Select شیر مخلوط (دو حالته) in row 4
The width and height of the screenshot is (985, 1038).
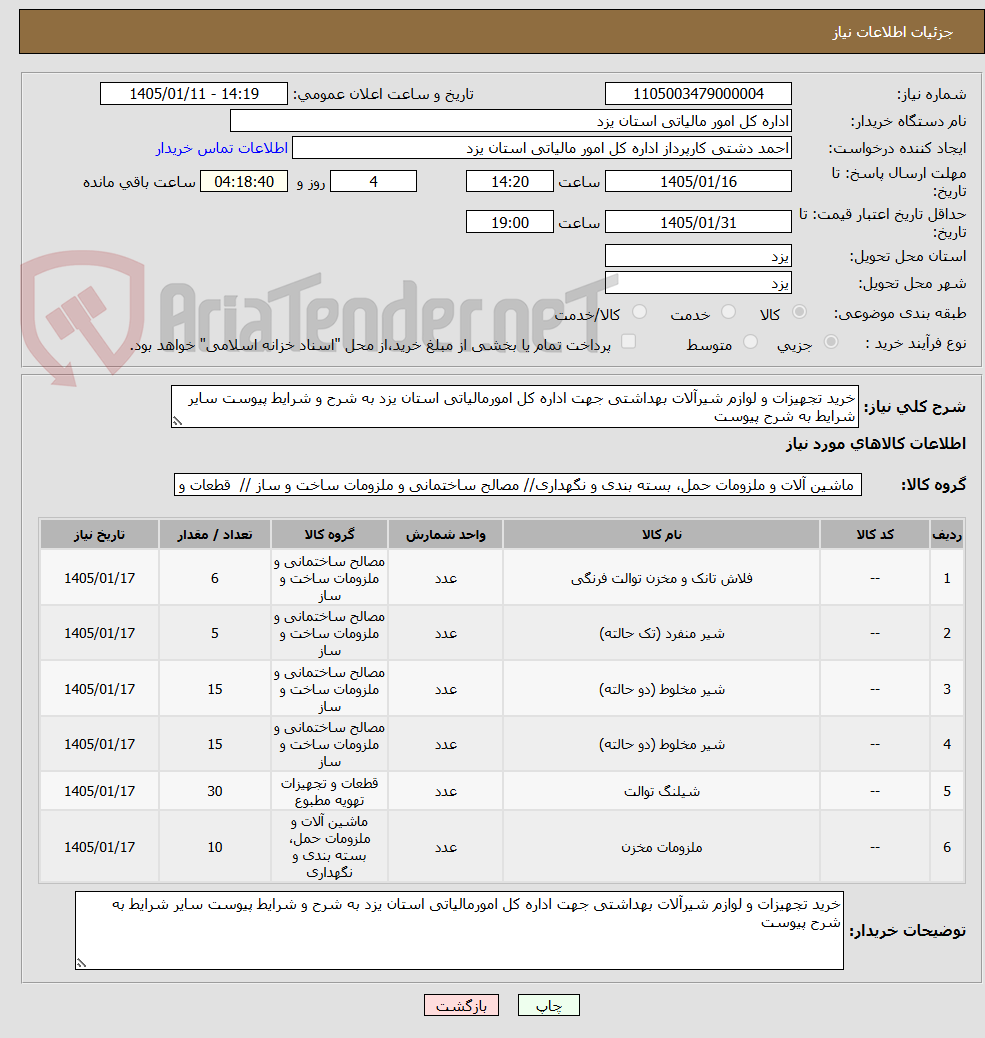click(661, 744)
